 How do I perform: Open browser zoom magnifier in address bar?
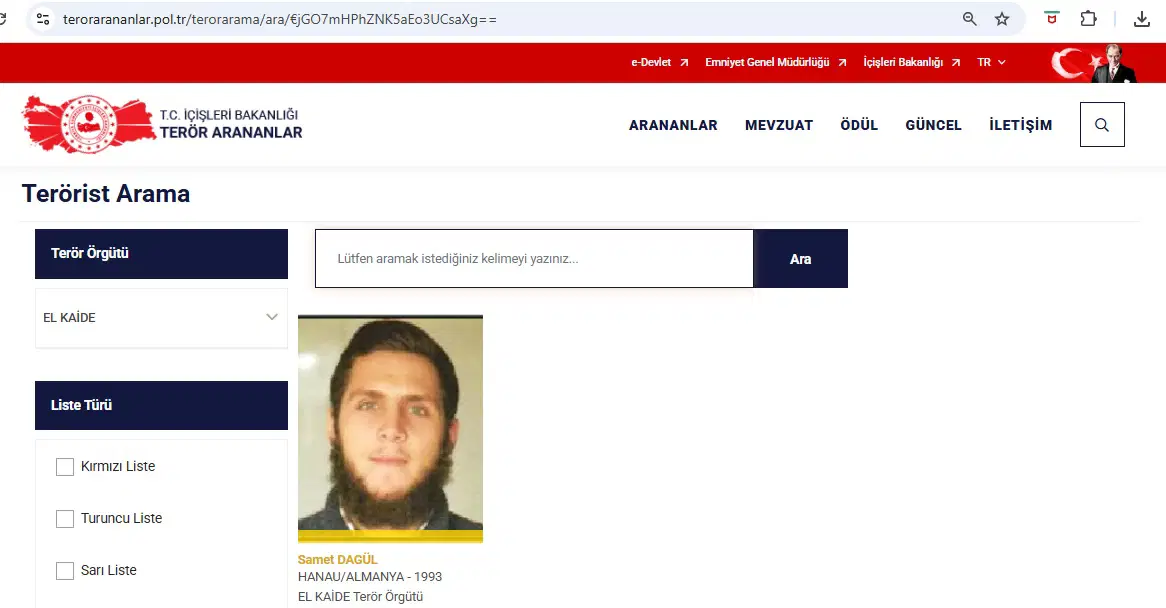(x=970, y=19)
